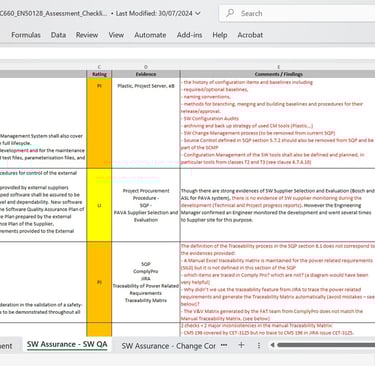Select column D header

click(x=146, y=67)
